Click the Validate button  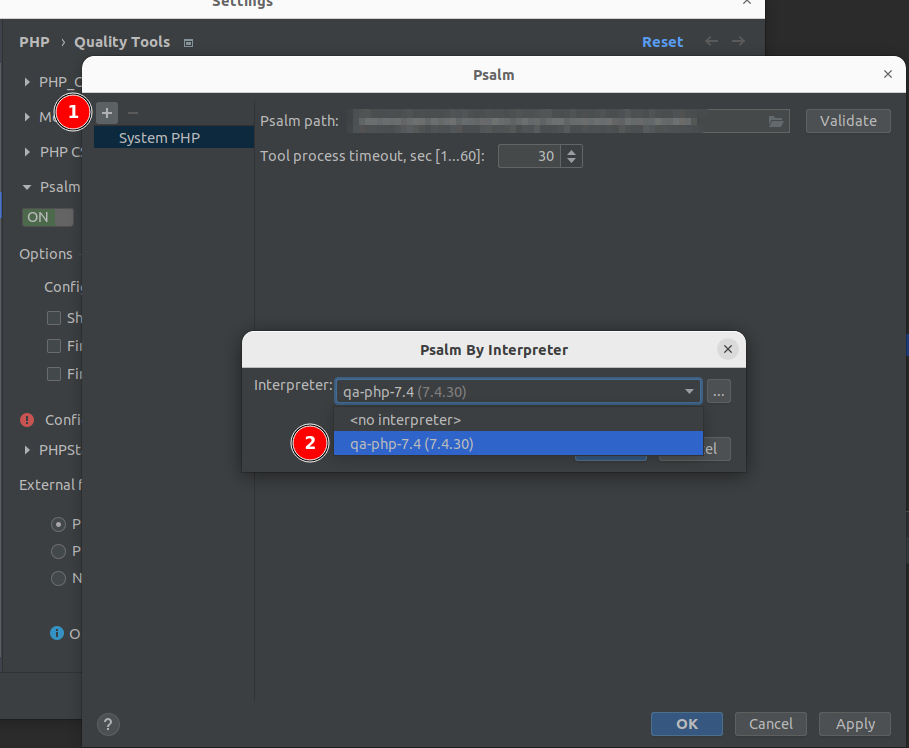point(848,121)
